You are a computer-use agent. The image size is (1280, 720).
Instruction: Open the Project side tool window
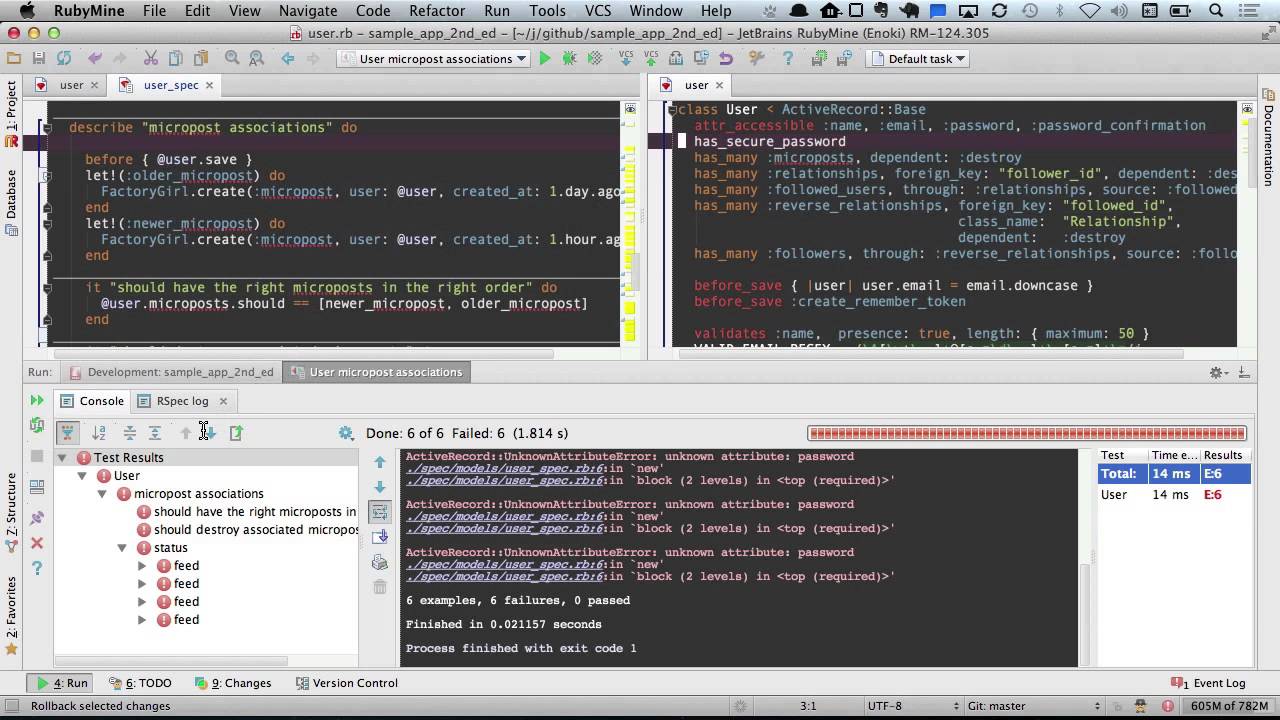[x=11, y=107]
